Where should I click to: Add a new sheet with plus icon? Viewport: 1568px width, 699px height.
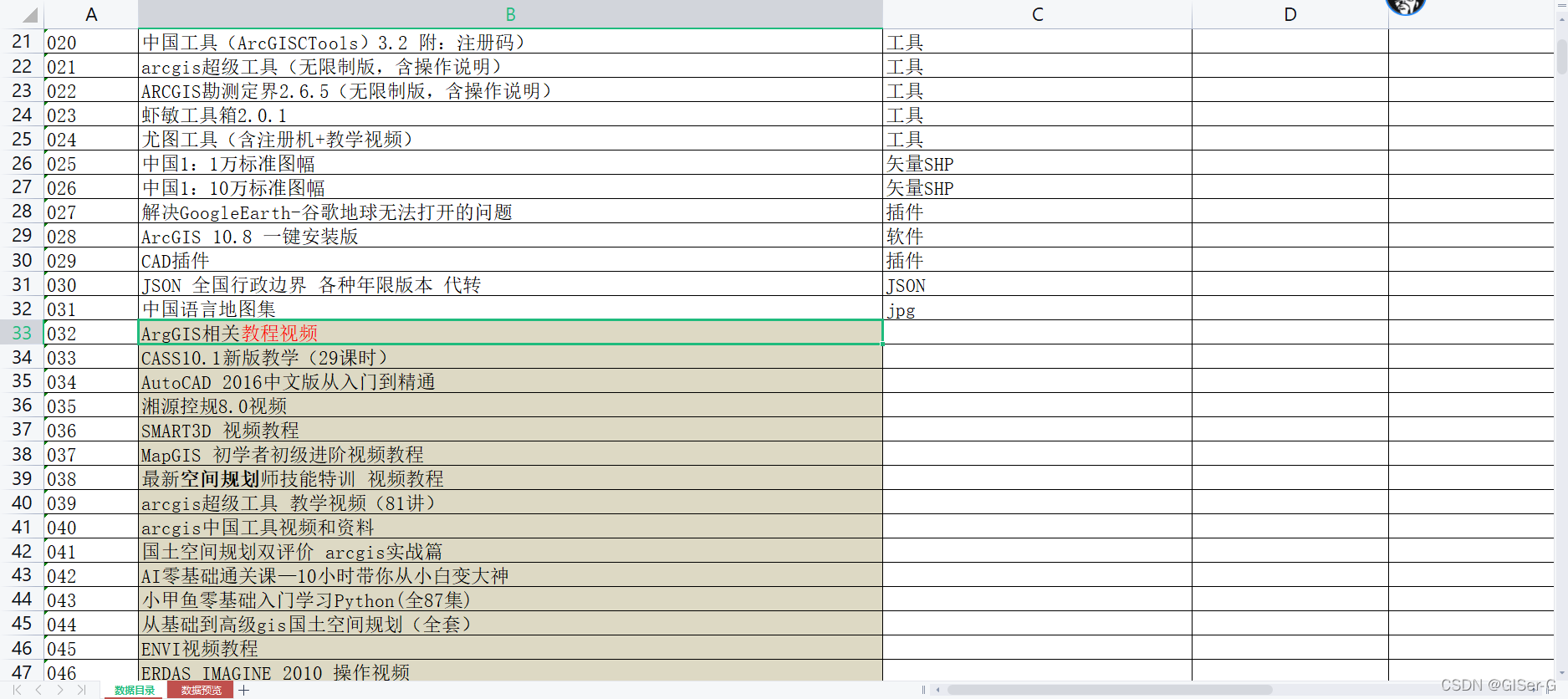click(243, 690)
